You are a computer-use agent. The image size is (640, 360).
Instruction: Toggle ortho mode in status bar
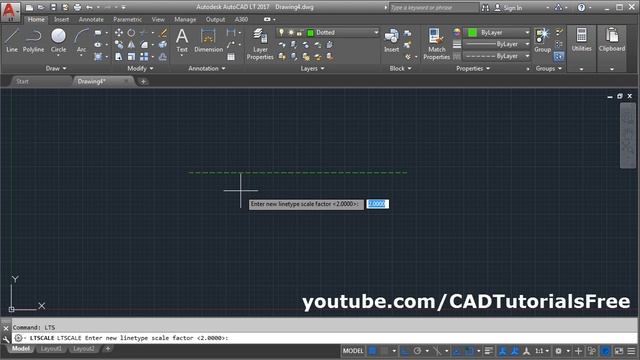405,351
